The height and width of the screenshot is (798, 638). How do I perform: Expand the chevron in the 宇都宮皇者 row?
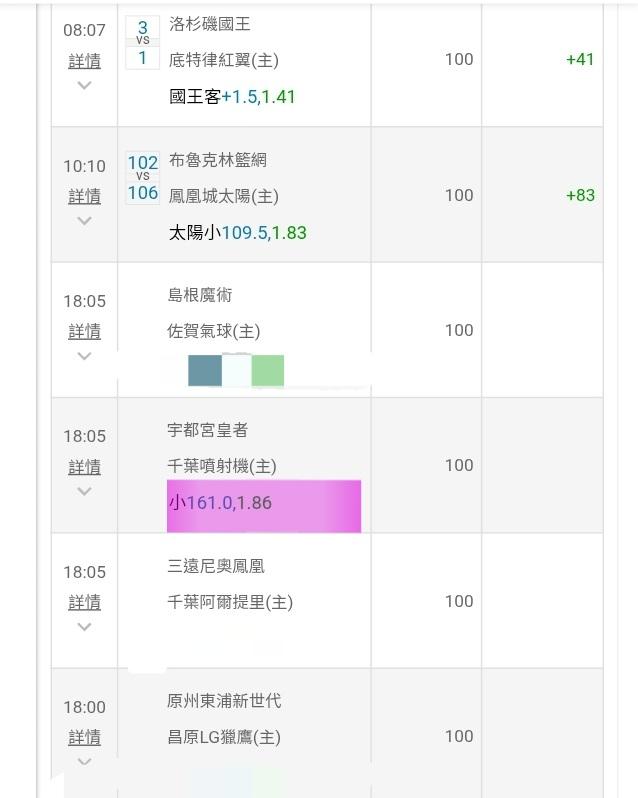coord(84,491)
